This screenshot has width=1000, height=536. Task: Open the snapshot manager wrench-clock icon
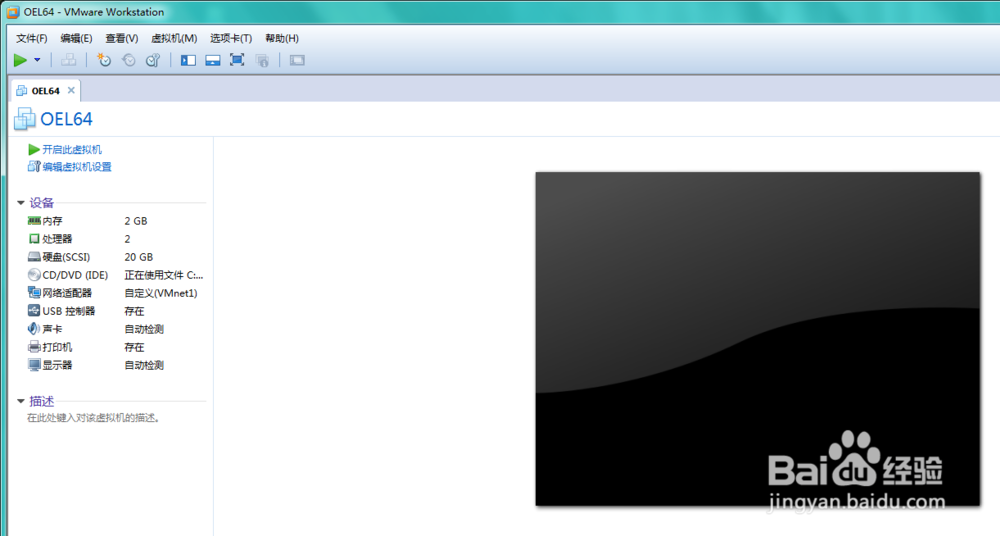153,60
